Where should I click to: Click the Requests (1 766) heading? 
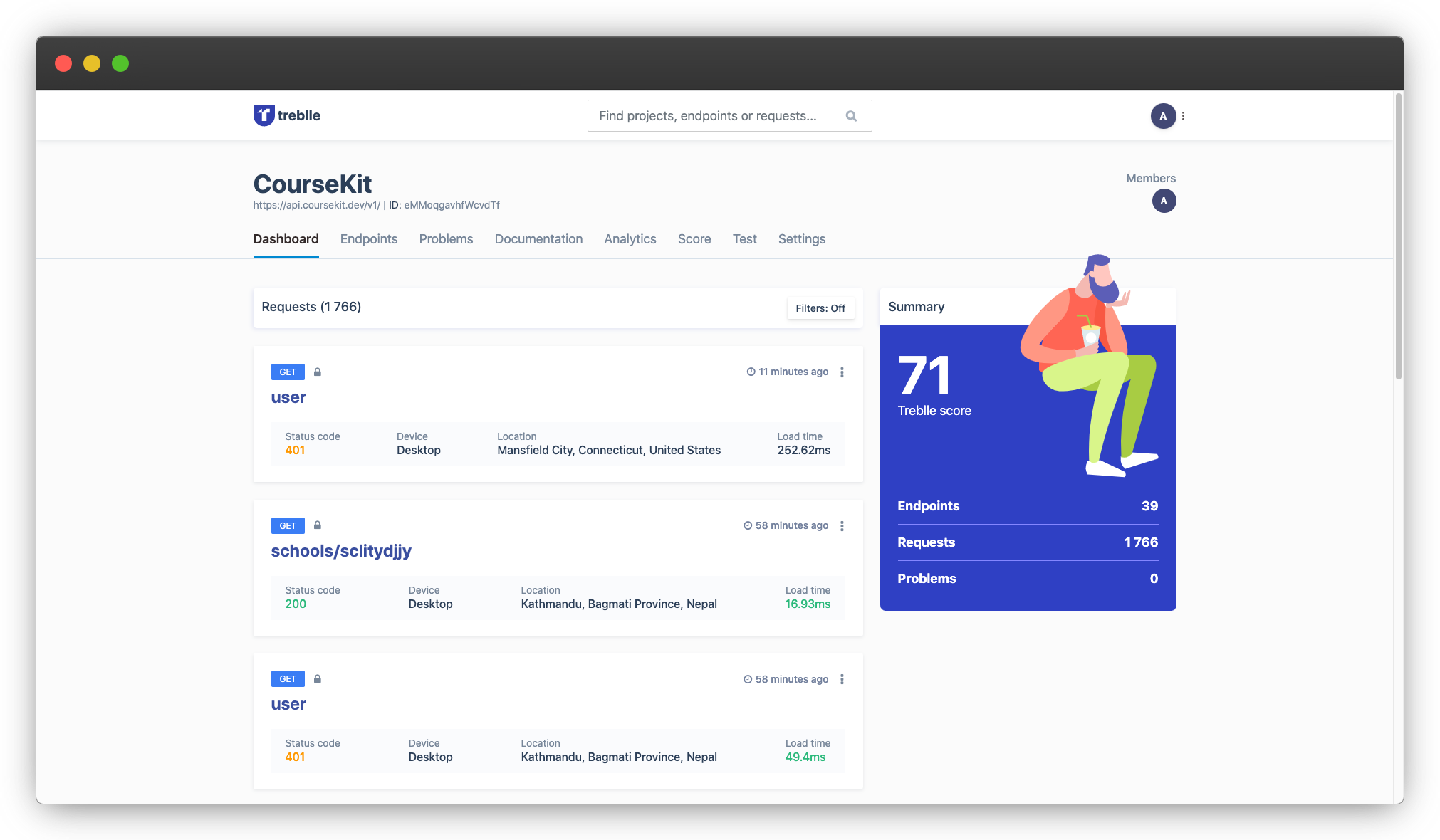[311, 307]
